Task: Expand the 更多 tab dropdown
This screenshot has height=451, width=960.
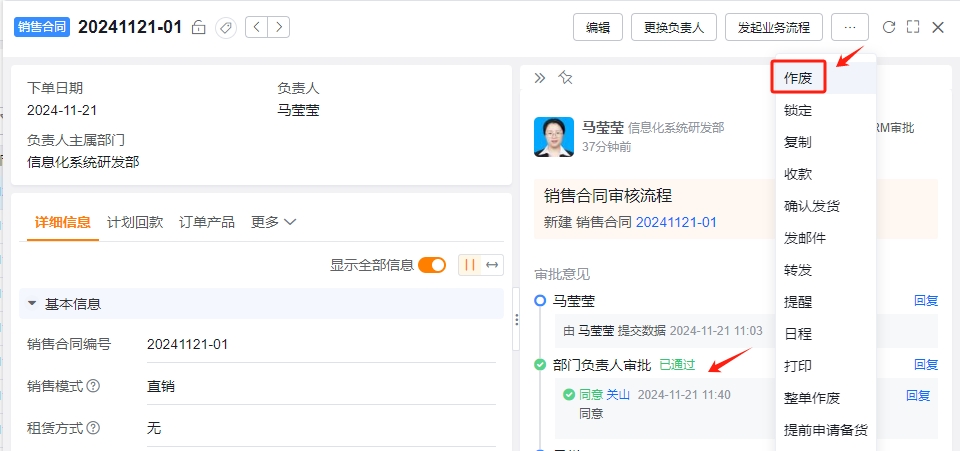Action: point(274,222)
